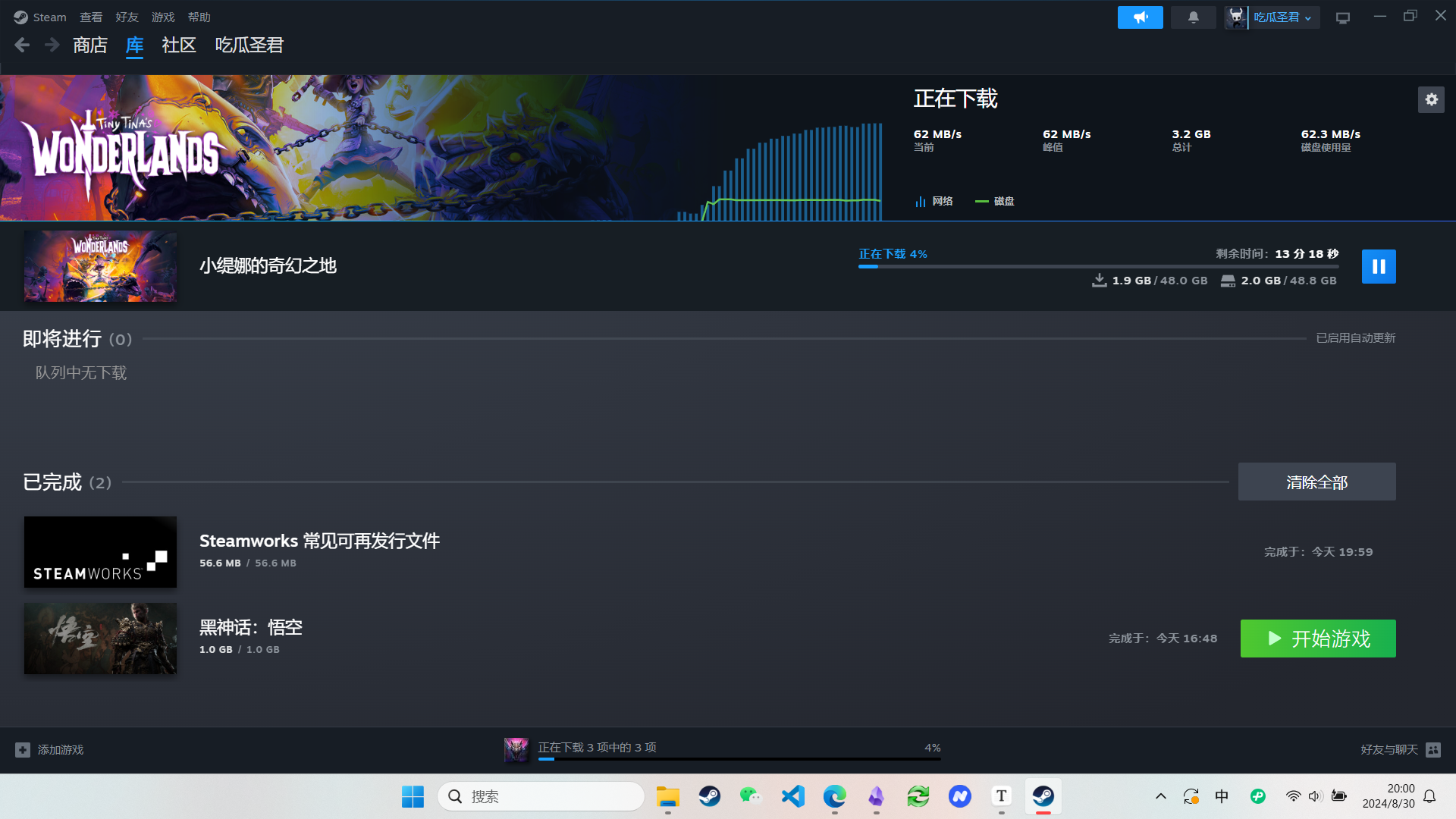This screenshot has width=1456, height=819.
Task: Open friends and chat icon
Action: (x=1432, y=749)
